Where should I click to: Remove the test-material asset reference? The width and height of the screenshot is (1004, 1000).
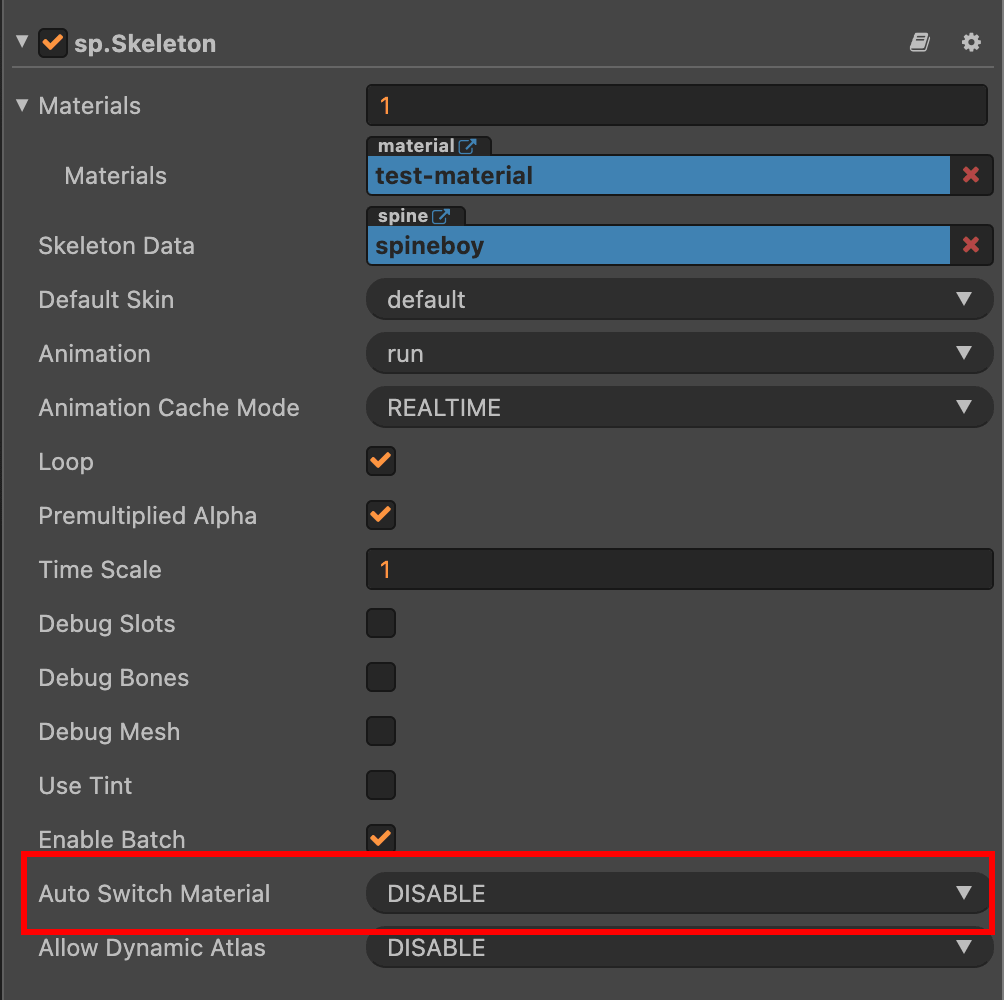pos(971,175)
